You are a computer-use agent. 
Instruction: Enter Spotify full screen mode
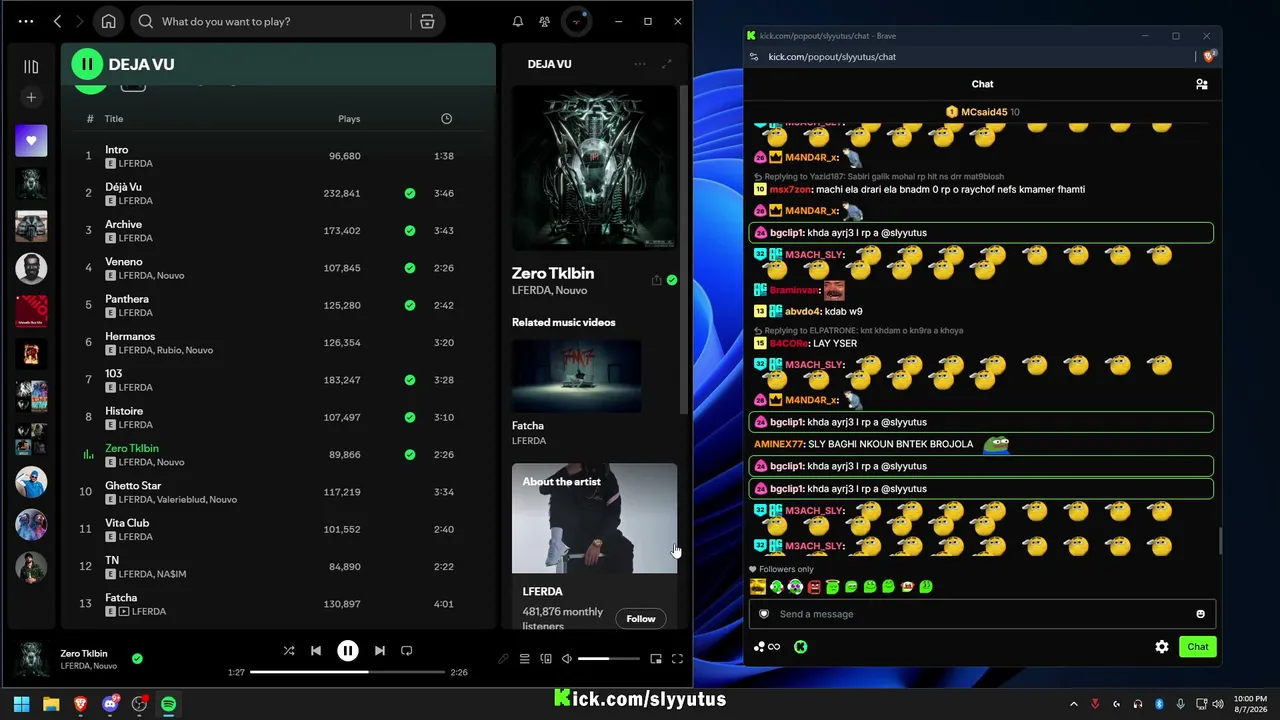677,659
